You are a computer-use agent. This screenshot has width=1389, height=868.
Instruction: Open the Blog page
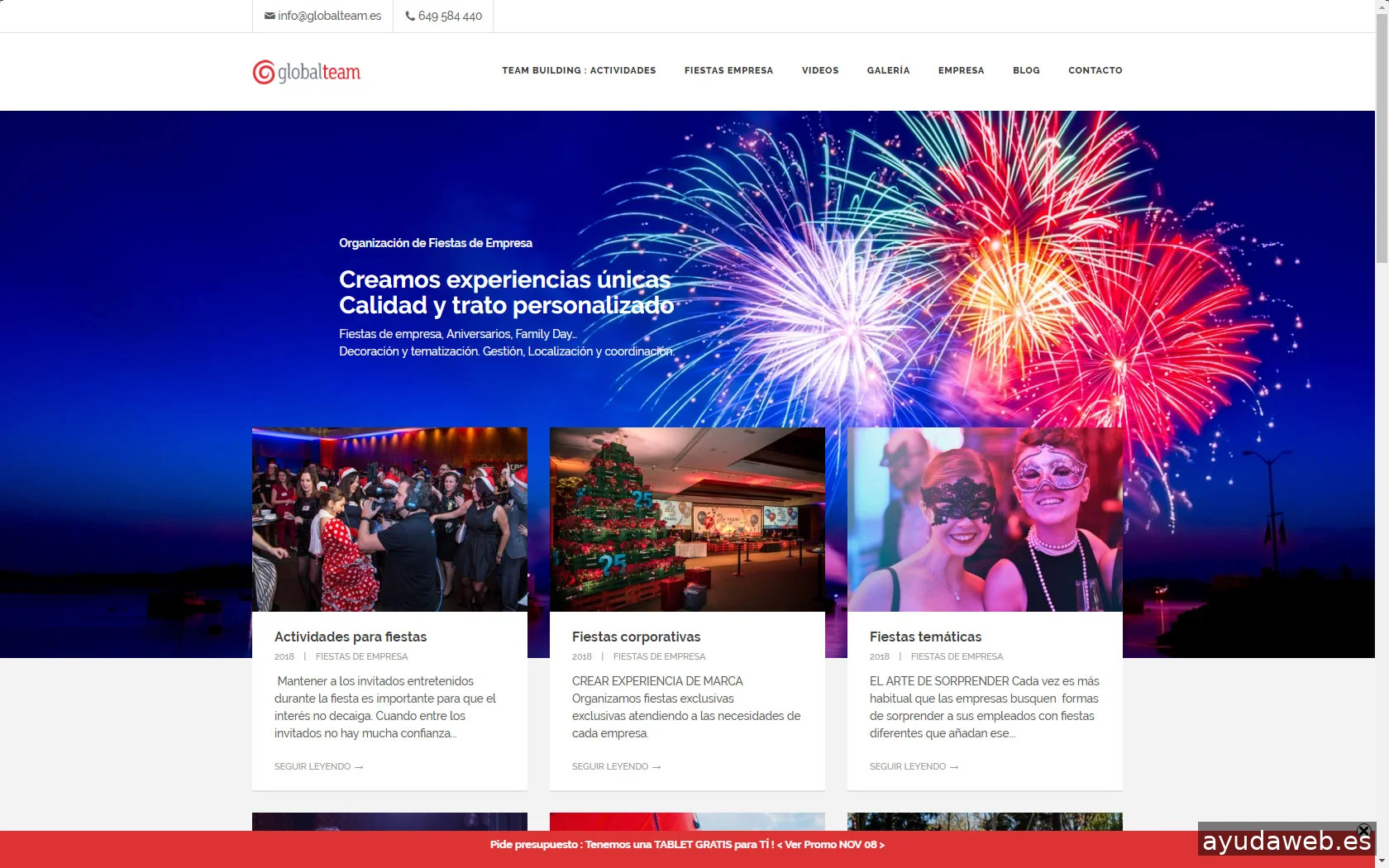tap(1026, 70)
